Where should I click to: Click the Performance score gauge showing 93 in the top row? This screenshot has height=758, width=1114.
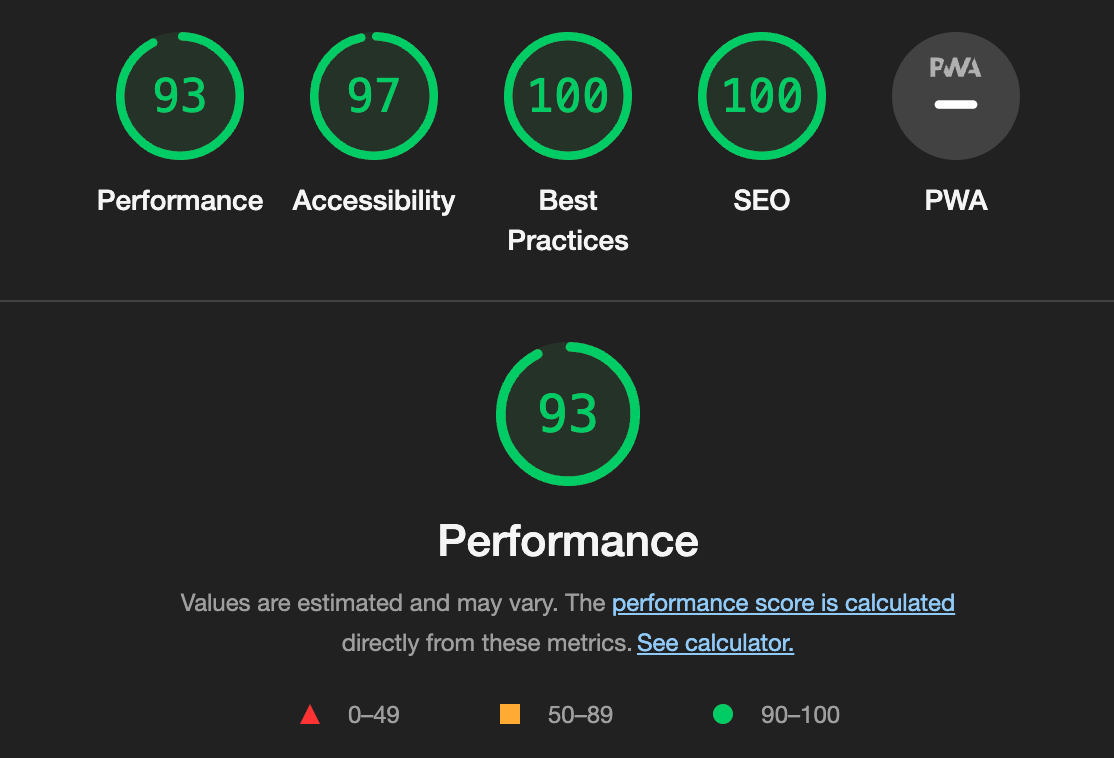[x=180, y=96]
